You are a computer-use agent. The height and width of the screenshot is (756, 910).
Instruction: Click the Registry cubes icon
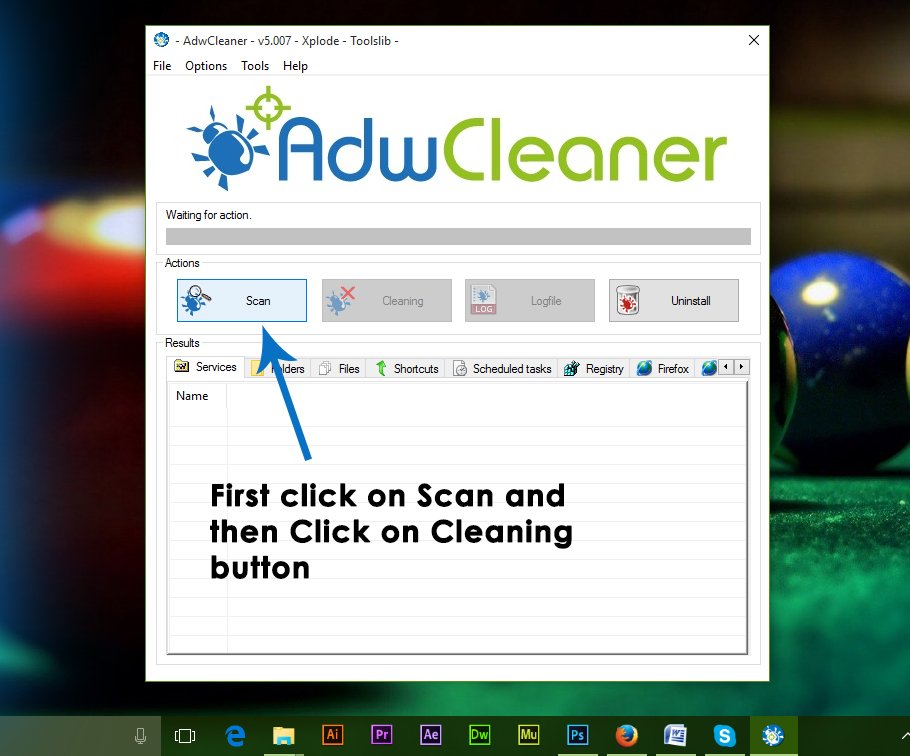[x=572, y=368]
